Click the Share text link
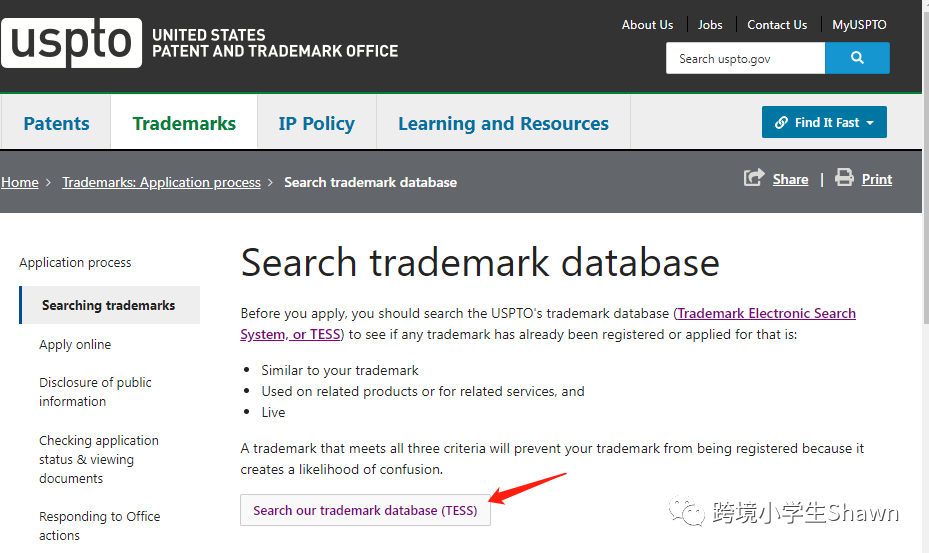The image size is (929, 553). (x=790, y=180)
